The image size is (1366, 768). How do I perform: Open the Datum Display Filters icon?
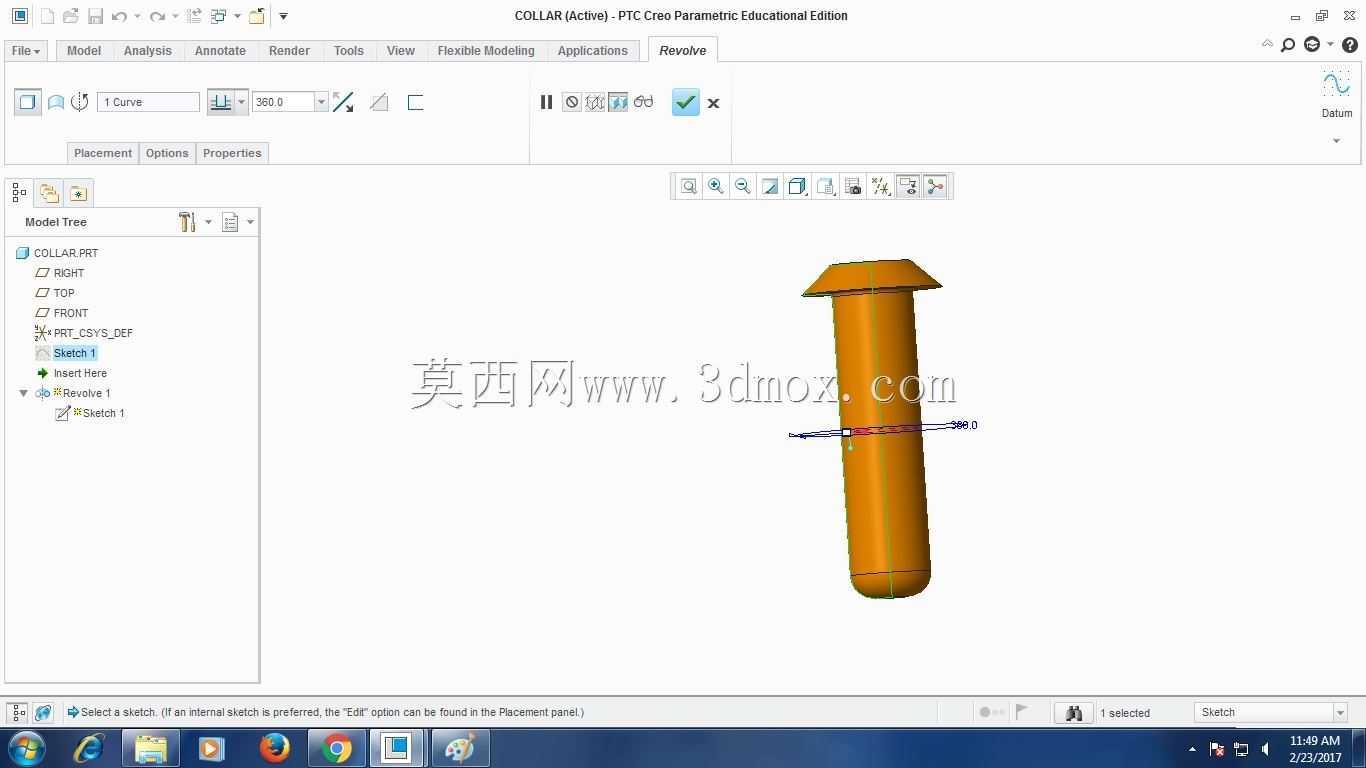pyautogui.click(x=881, y=186)
